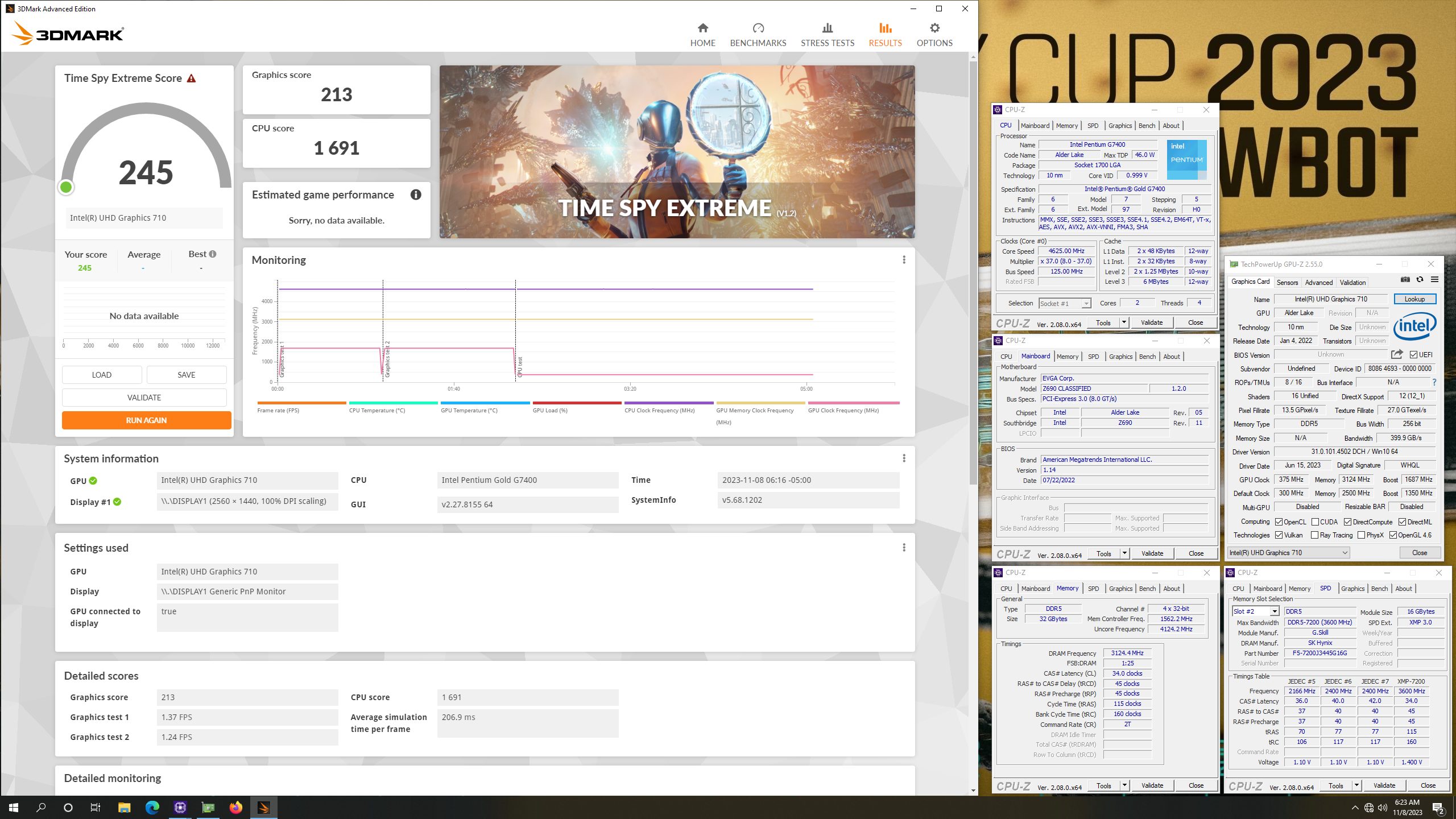Click the VALIDATE button in 3DMark

[x=144, y=398]
